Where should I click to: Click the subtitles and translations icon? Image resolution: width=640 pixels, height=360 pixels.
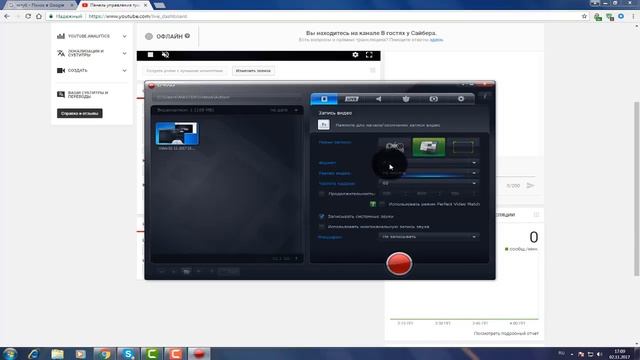pos(61,94)
